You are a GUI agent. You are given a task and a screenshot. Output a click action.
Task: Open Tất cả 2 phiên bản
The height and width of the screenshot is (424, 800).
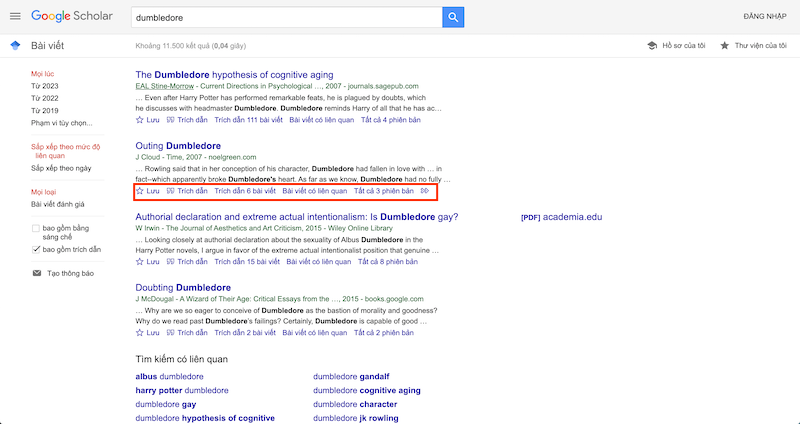(x=384, y=333)
